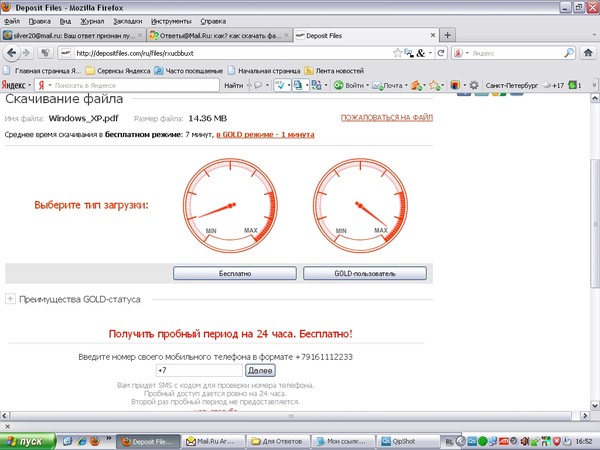This screenshot has width=600, height=450.
Task: Open Часто посещаемые bookmark folder
Action: (189, 71)
